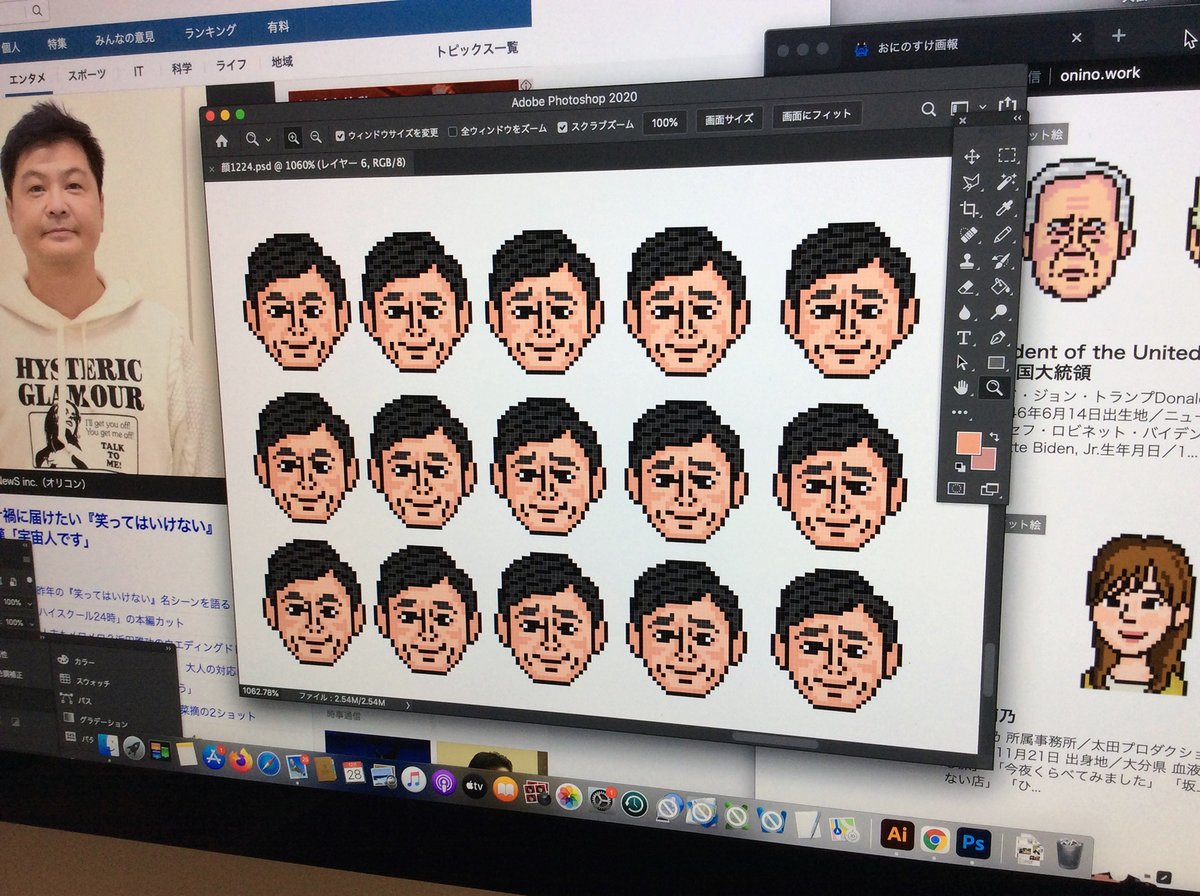Change the screen mode in toolbox
Image resolution: width=1200 pixels, height=896 pixels.
coord(990,489)
